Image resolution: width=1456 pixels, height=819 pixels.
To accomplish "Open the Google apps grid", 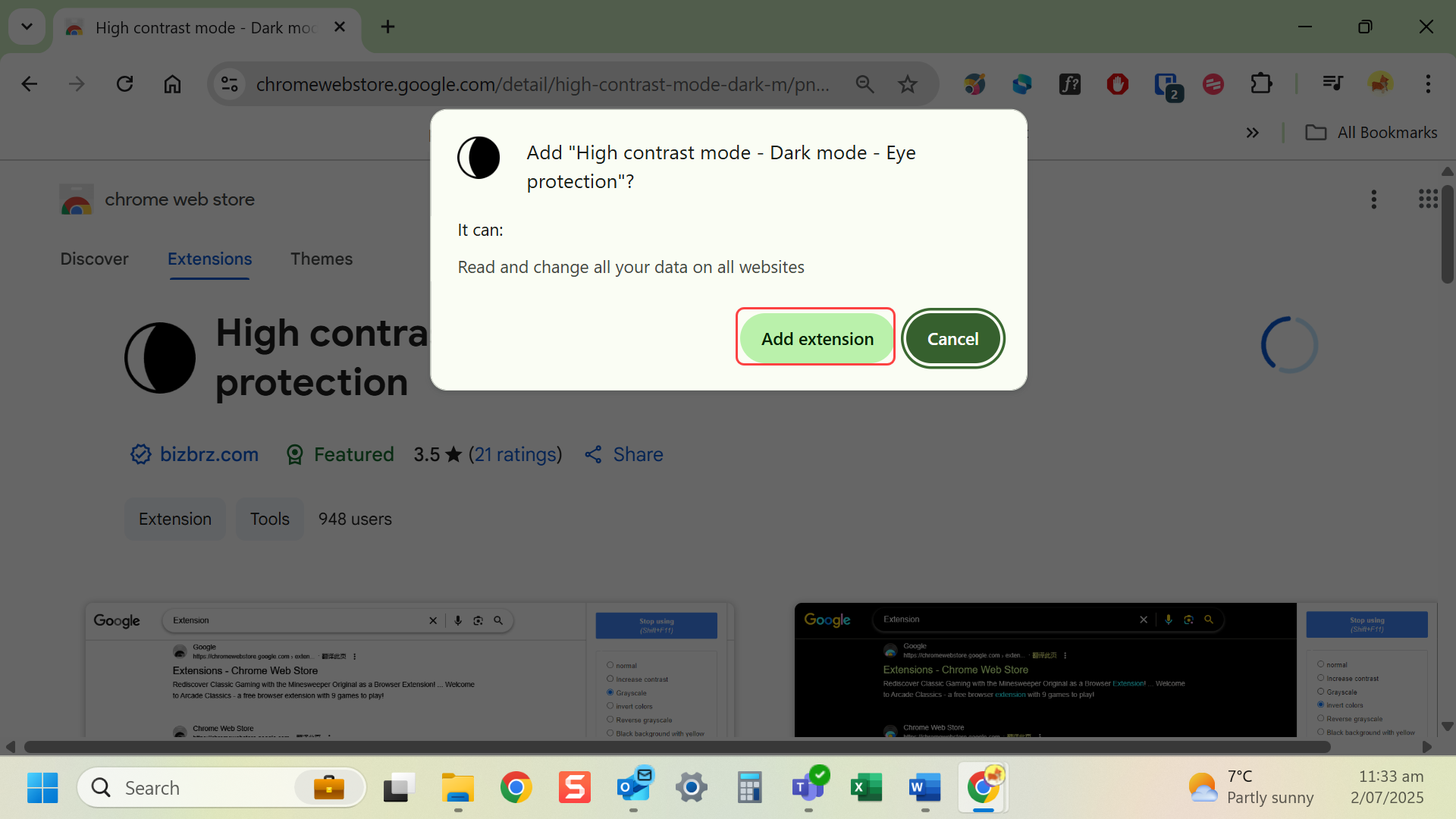I will (1428, 199).
